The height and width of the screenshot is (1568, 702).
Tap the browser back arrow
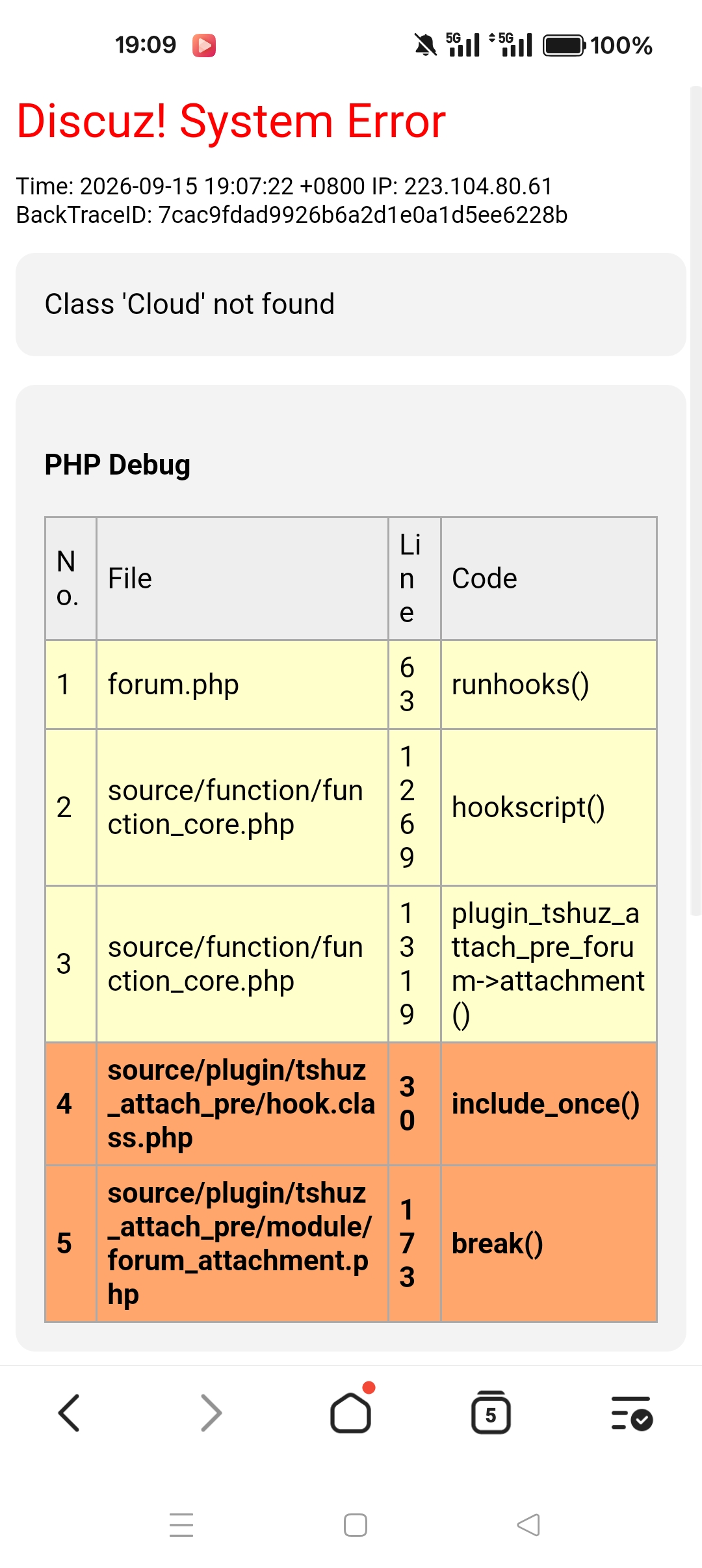click(69, 1413)
